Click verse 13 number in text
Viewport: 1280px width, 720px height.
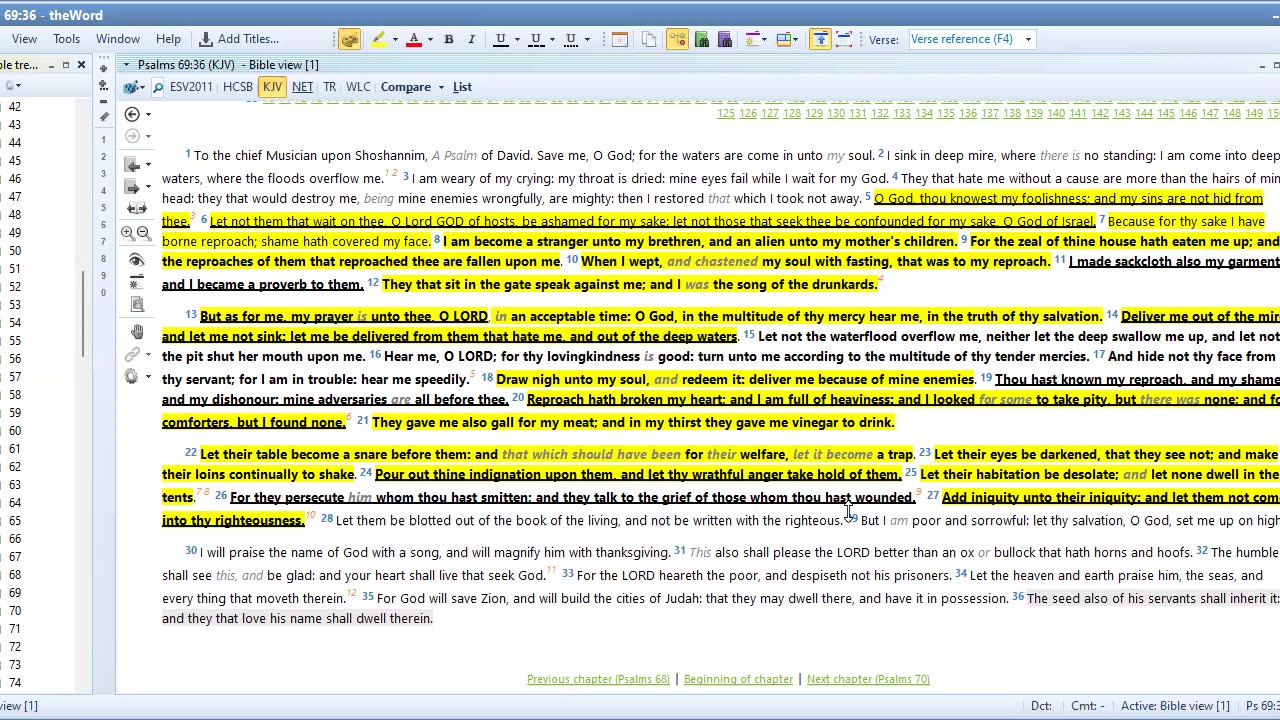190,315
